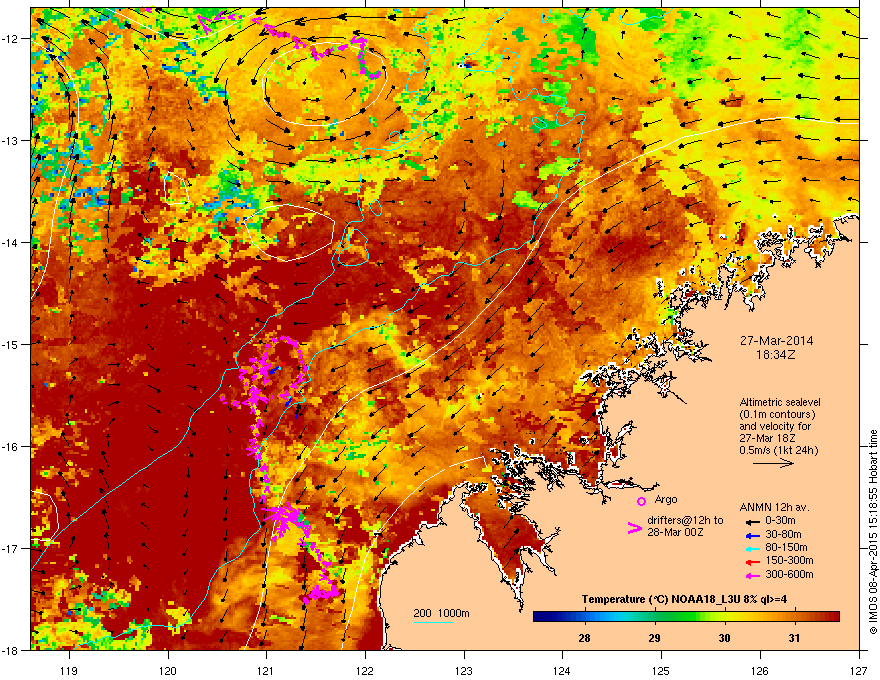Click the colorbar tick label '30'
Screen dimensions: 880x680
pos(725,638)
